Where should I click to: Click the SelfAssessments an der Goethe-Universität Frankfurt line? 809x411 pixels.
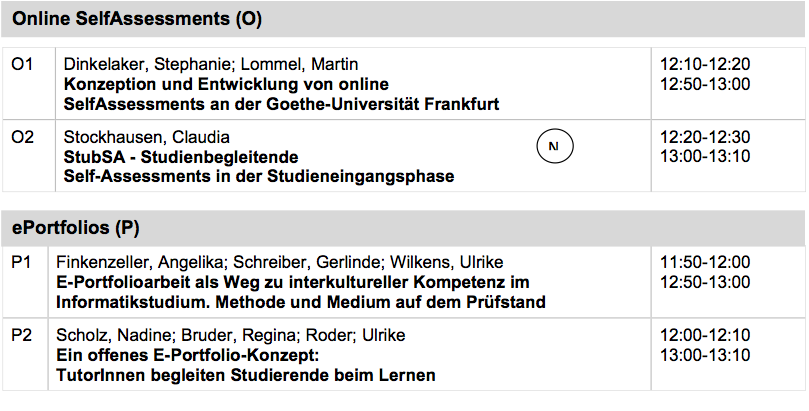pos(281,104)
